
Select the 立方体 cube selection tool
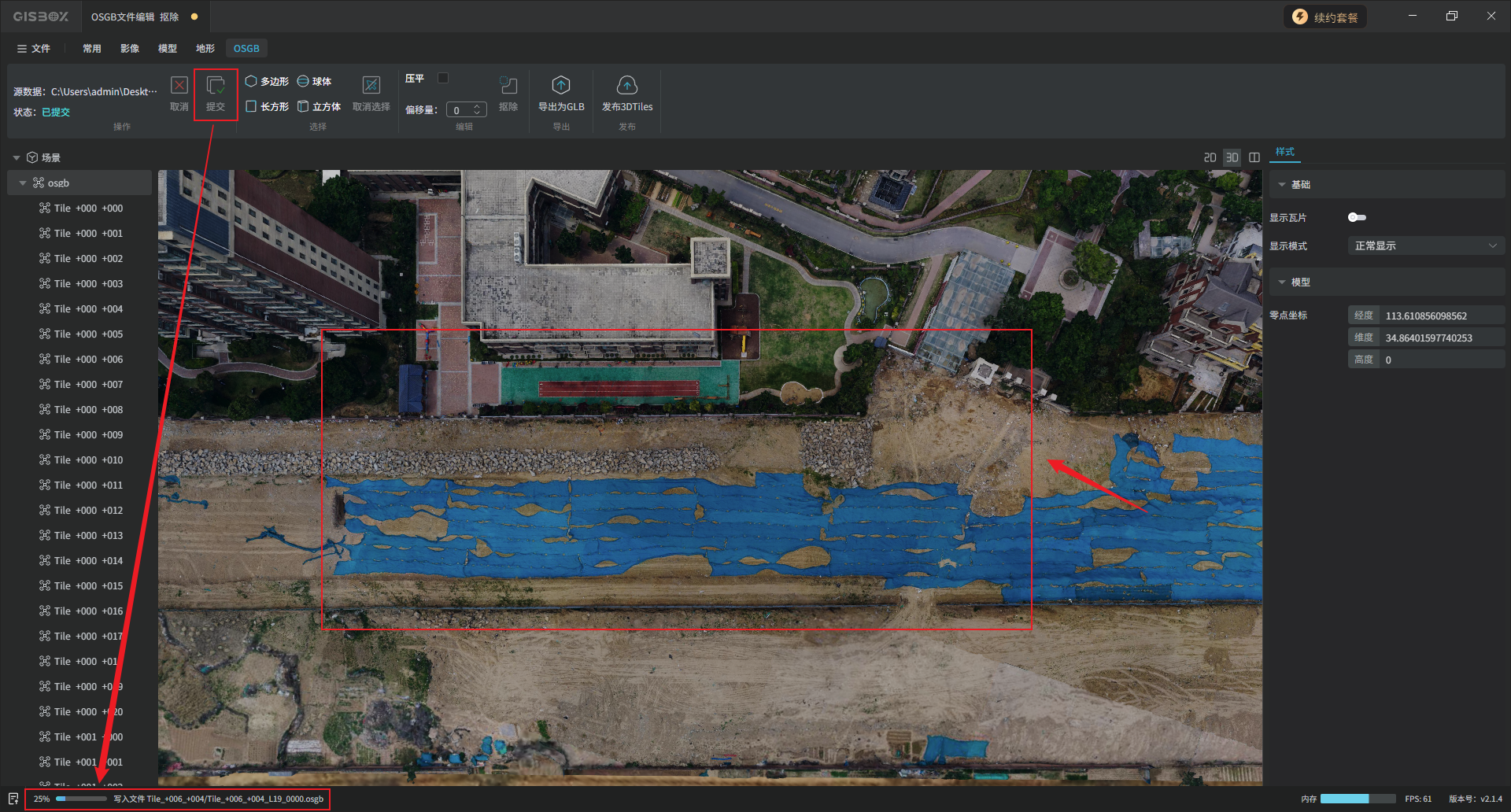tap(319, 107)
